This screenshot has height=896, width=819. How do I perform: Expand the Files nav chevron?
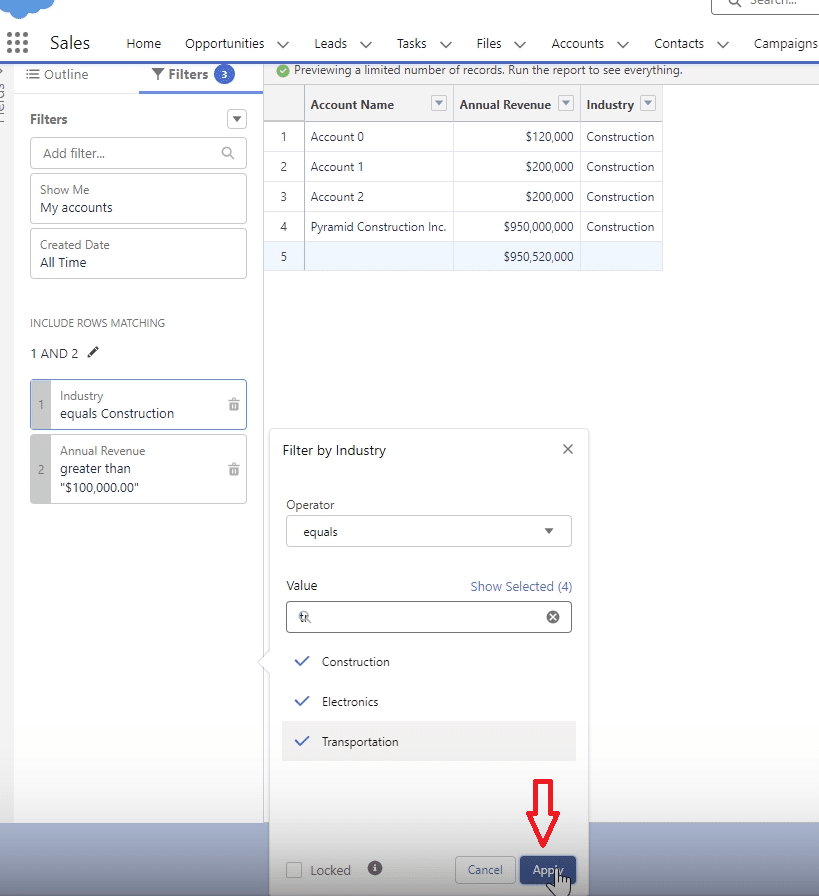pos(520,45)
